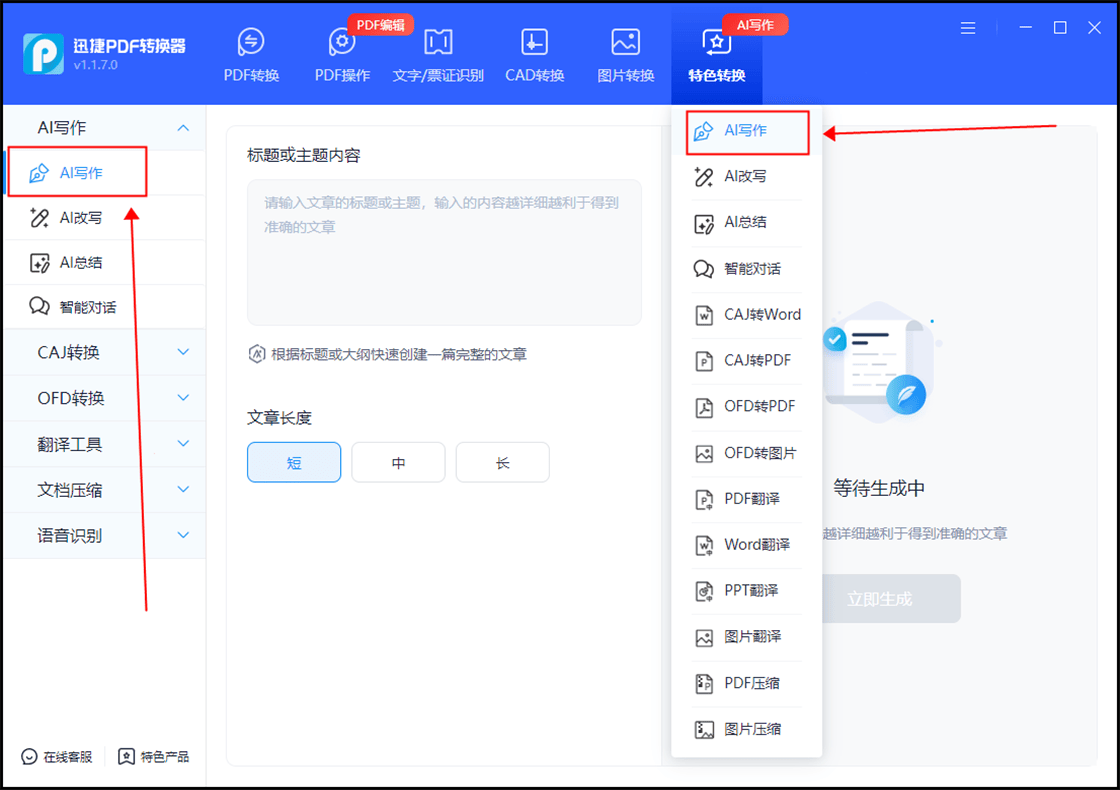The width and height of the screenshot is (1120, 790).
Task: Click the 图片压缩 icon in dropdown
Action: (x=704, y=729)
